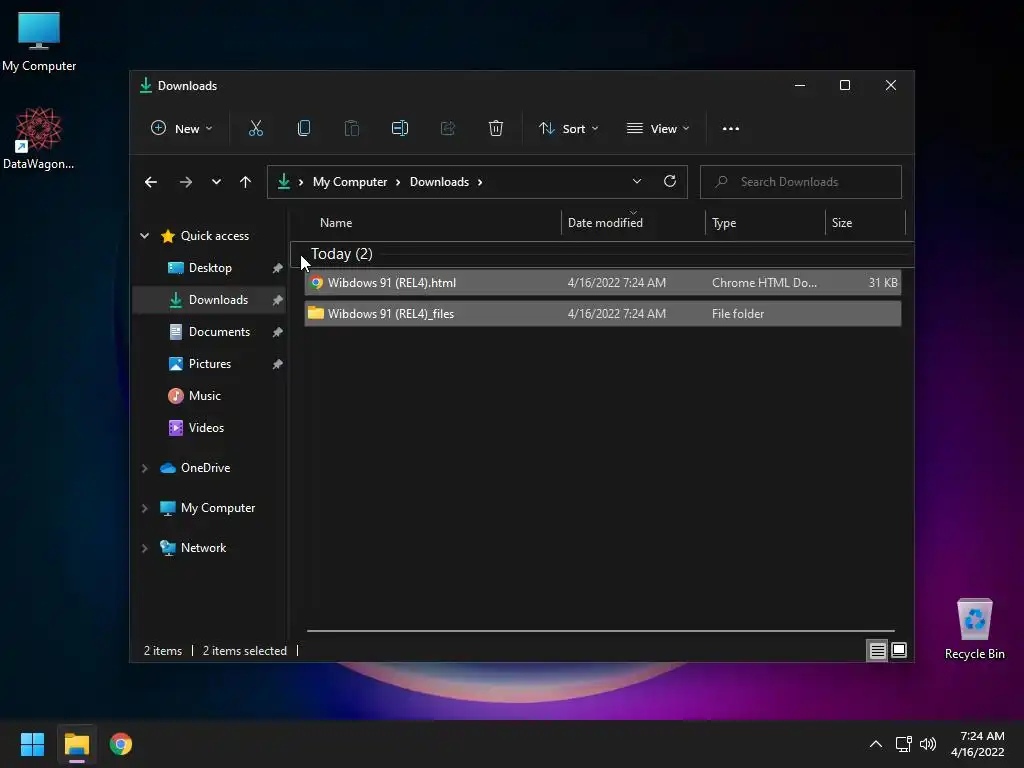Open the Sort options dropdown

568,129
